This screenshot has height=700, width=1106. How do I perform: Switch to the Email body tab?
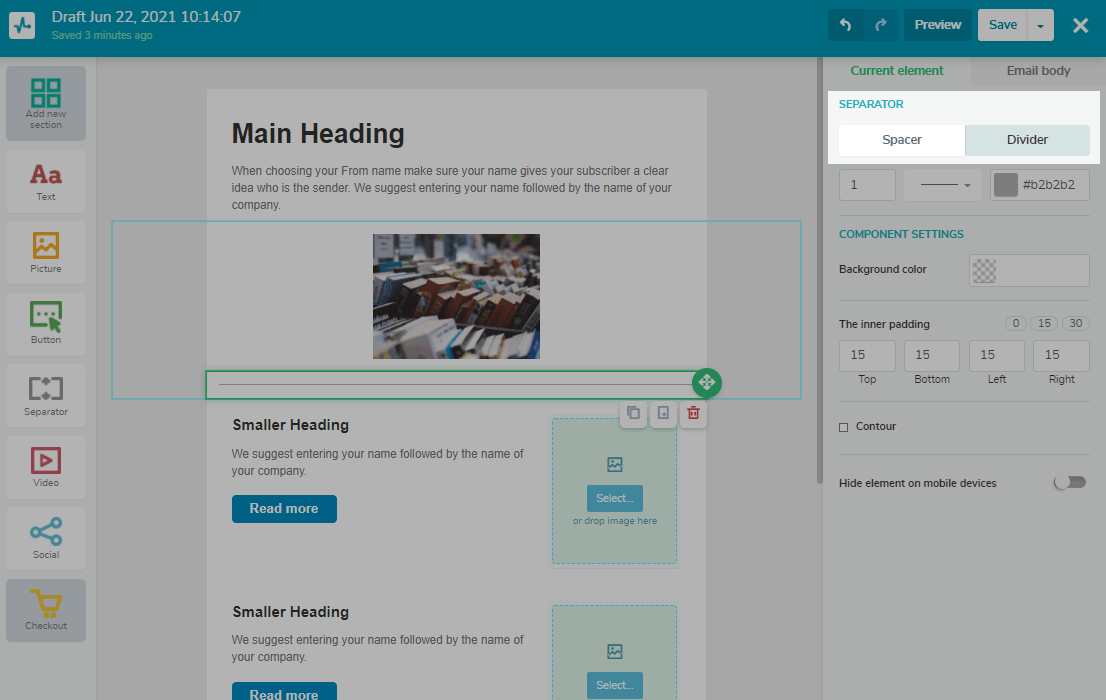(x=1037, y=71)
